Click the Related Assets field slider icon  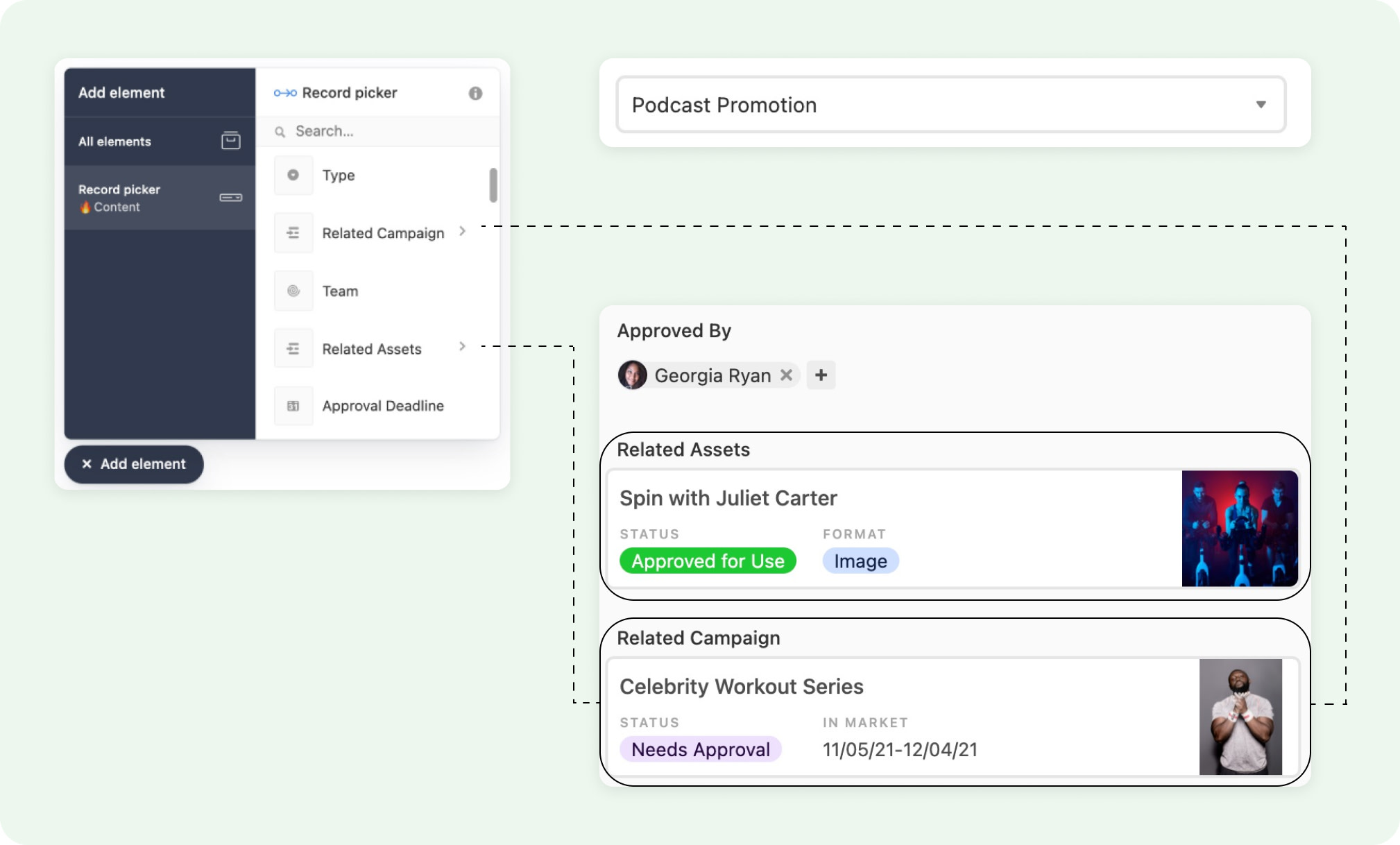[293, 348]
